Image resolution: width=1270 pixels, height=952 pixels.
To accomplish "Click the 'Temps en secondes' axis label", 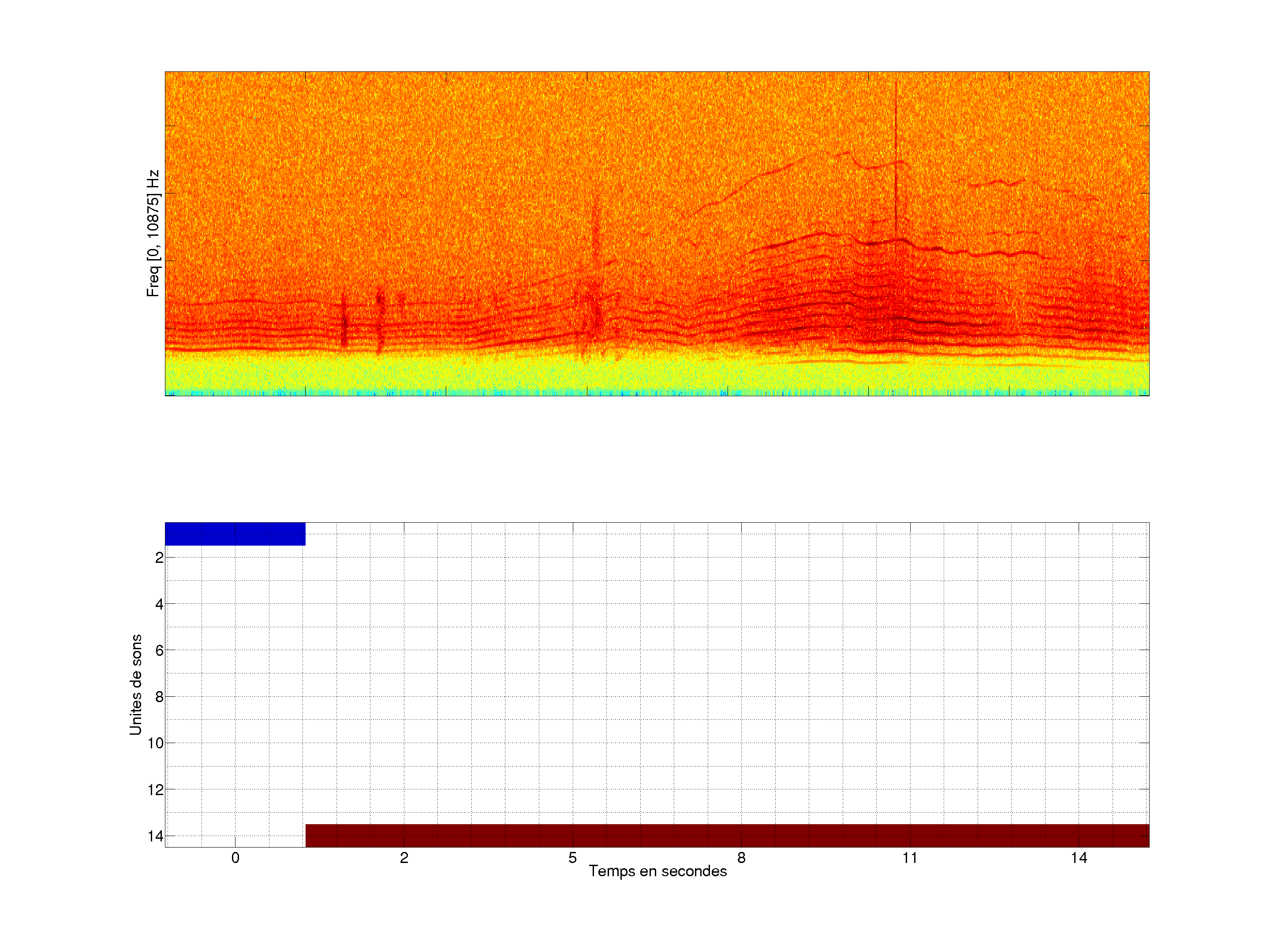I will (x=657, y=871).
